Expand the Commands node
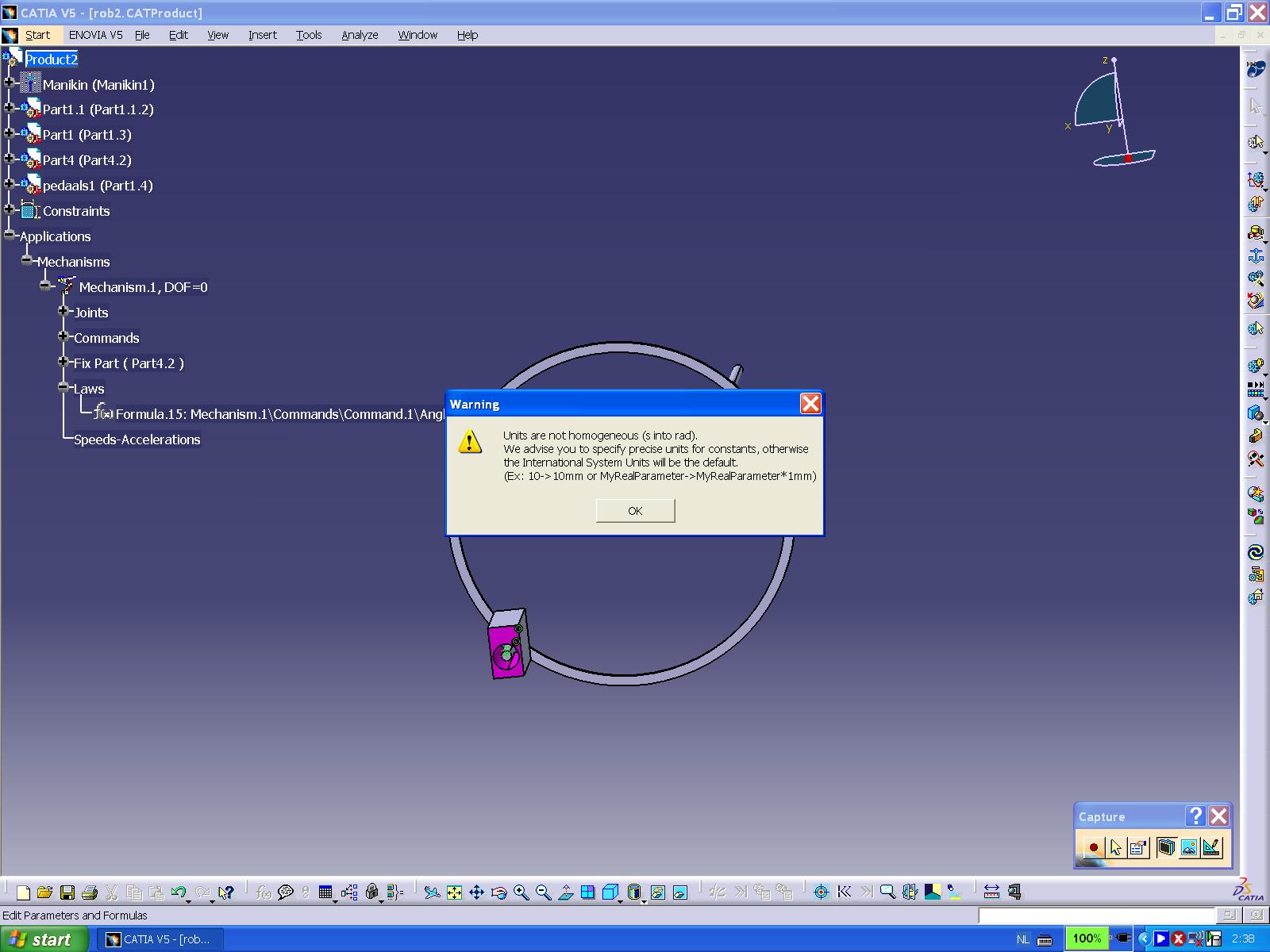 point(63,336)
